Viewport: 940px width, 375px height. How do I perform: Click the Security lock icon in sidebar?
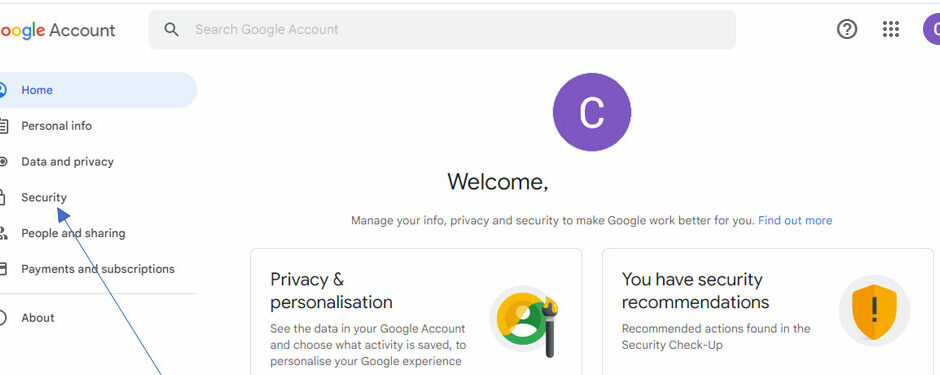(x=2, y=198)
